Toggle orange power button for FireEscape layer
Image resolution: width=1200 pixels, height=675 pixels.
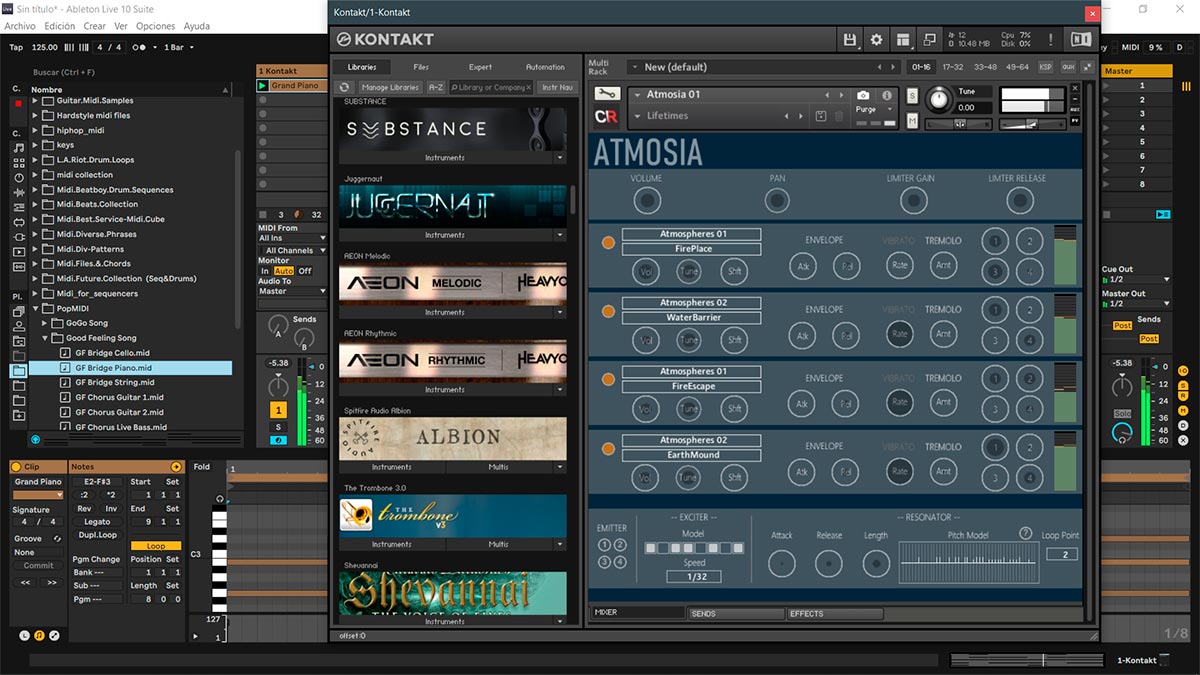tap(607, 379)
